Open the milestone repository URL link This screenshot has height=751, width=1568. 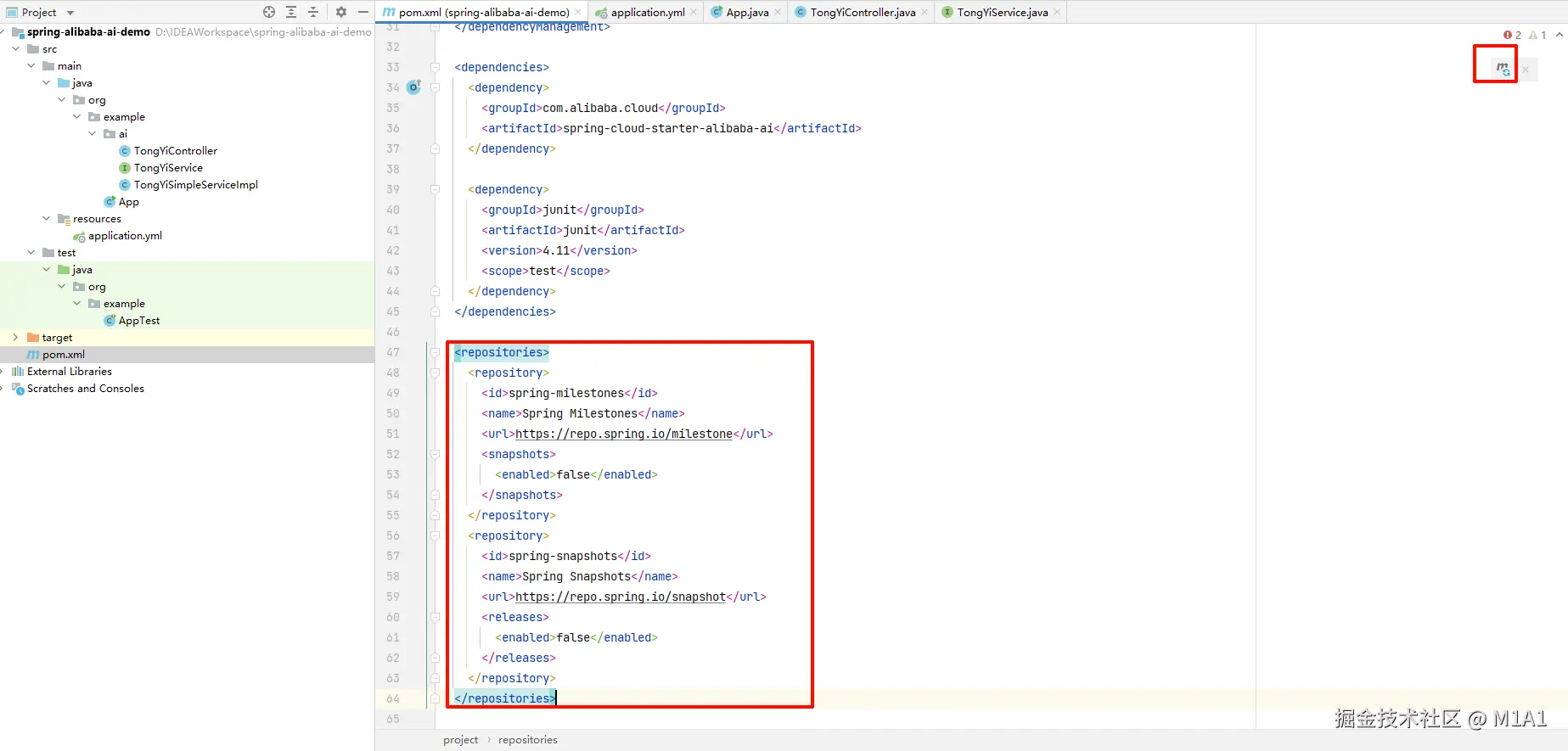(x=624, y=434)
